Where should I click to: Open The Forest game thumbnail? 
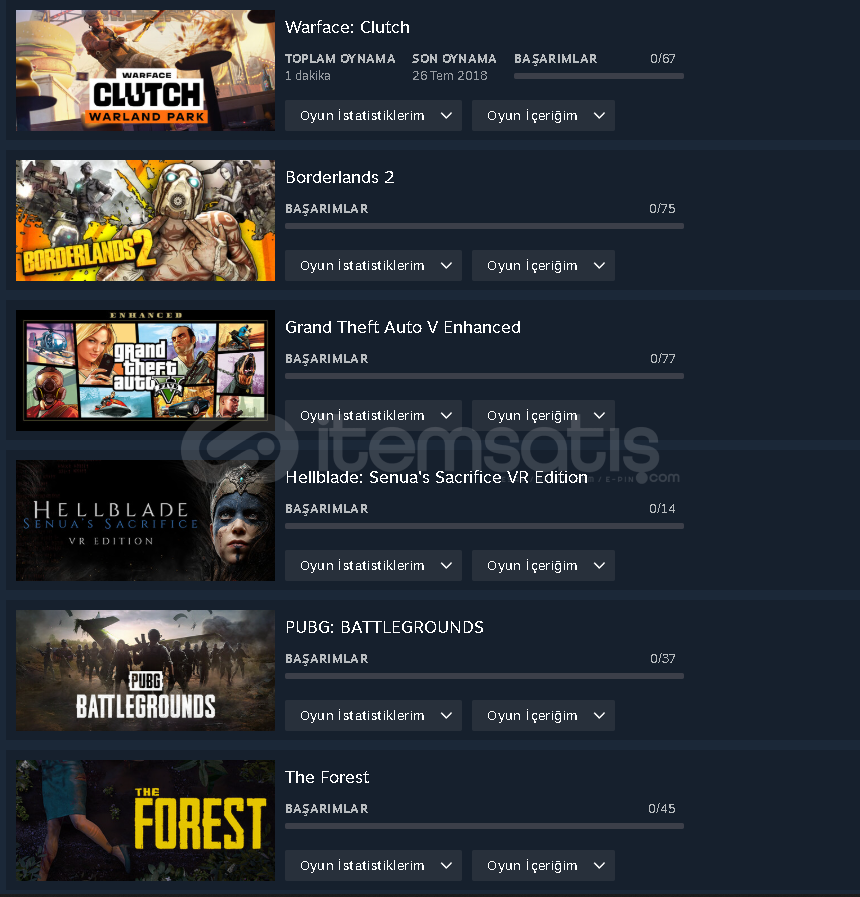coord(145,820)
